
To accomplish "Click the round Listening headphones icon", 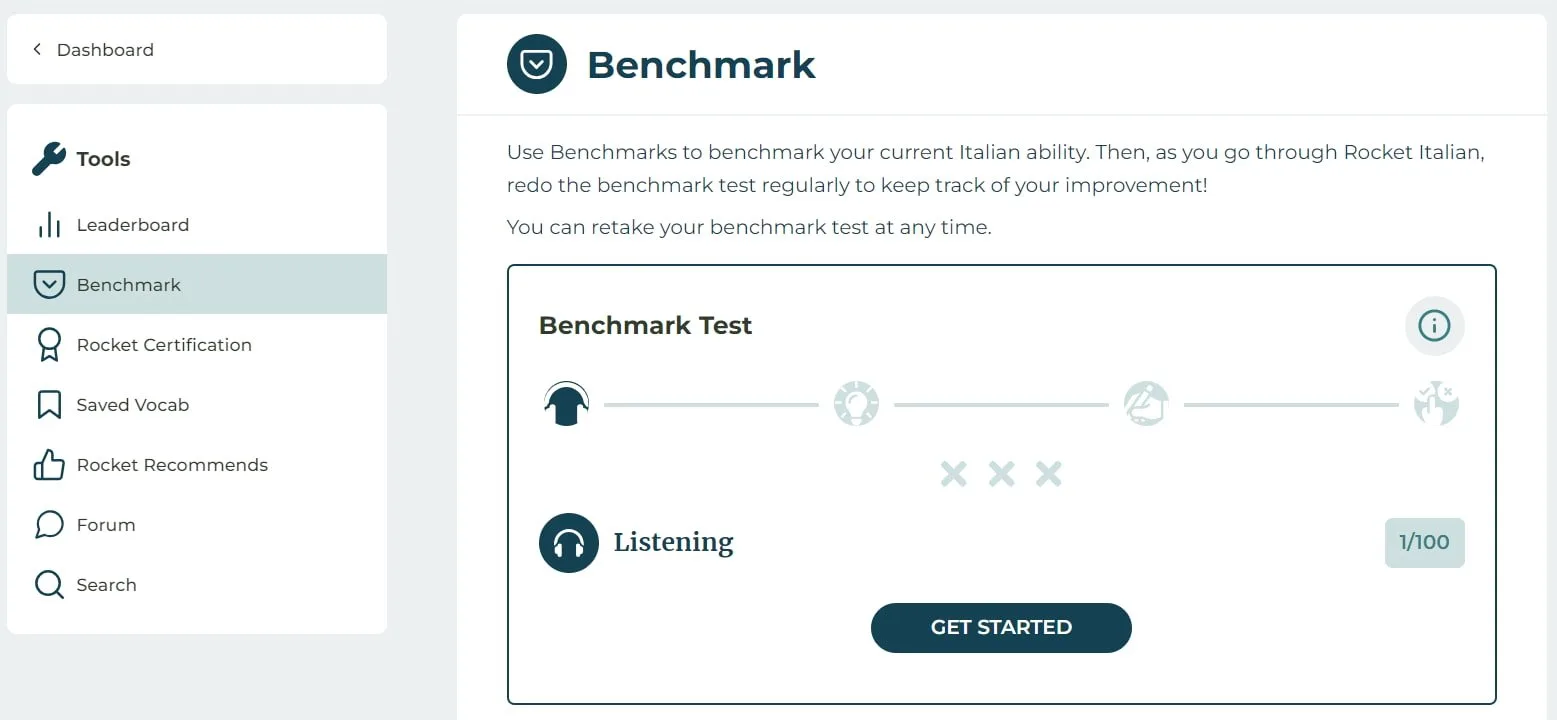I will (568, 543).
